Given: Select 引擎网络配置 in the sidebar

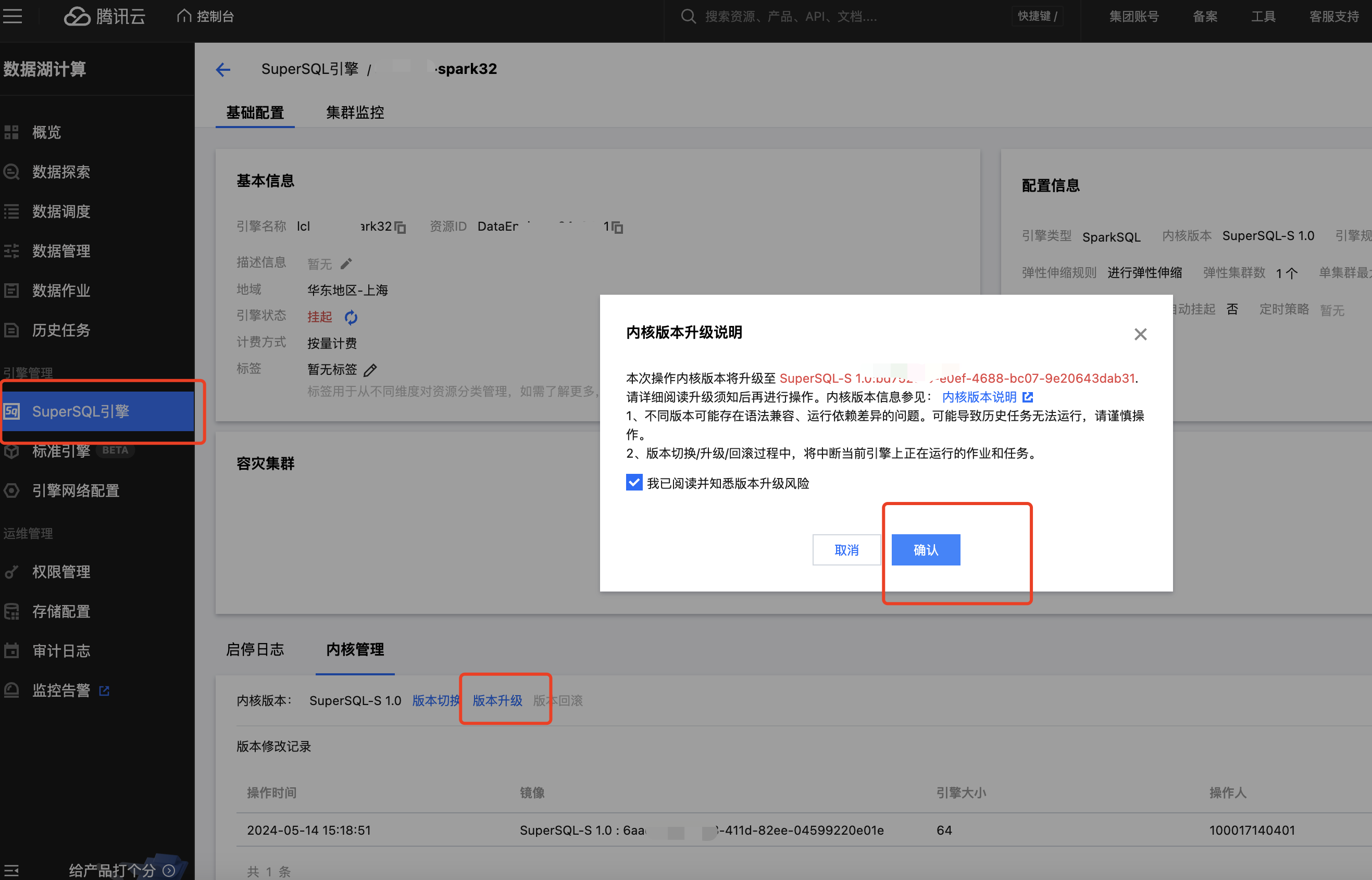Looking at the screenshot, I should (76, 491).
